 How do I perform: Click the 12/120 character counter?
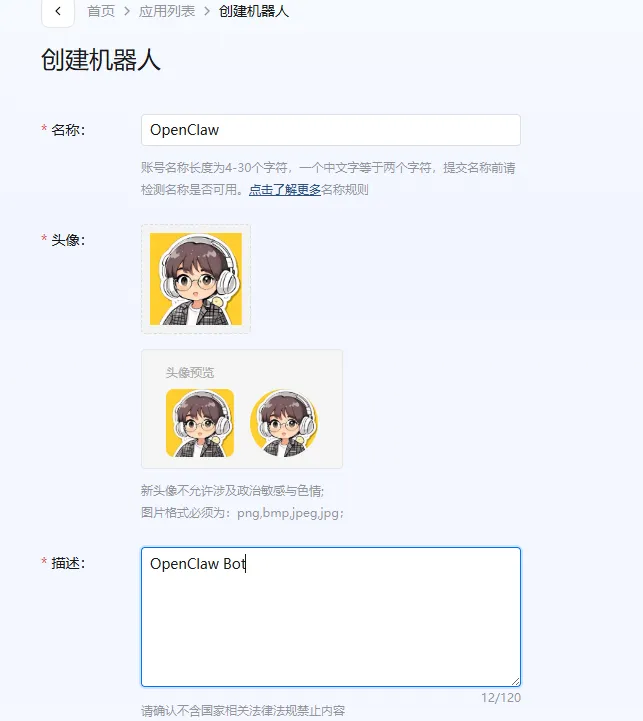point(501,698)
